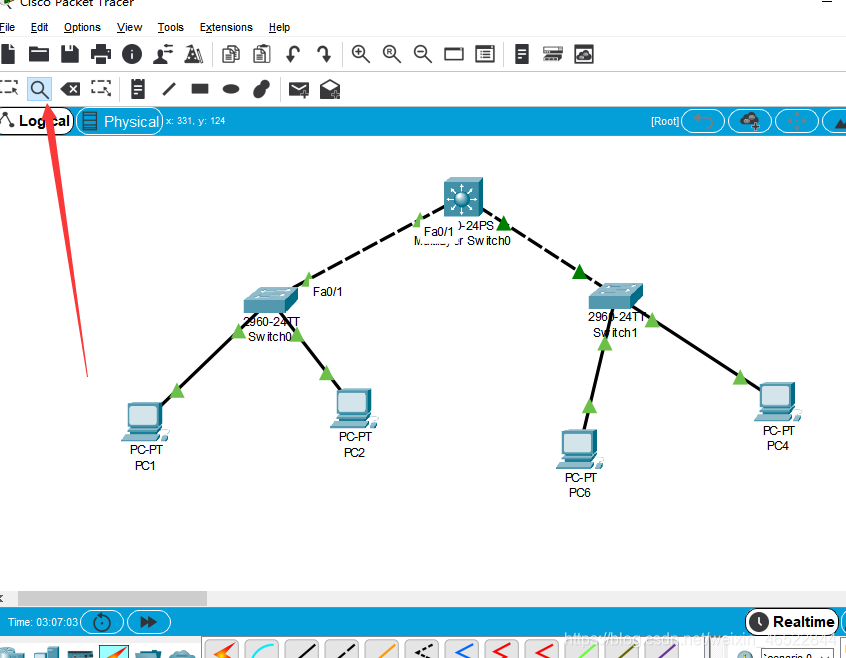846x658 pixels.
Task: Zoom out of the workspace
Action: 422,54
